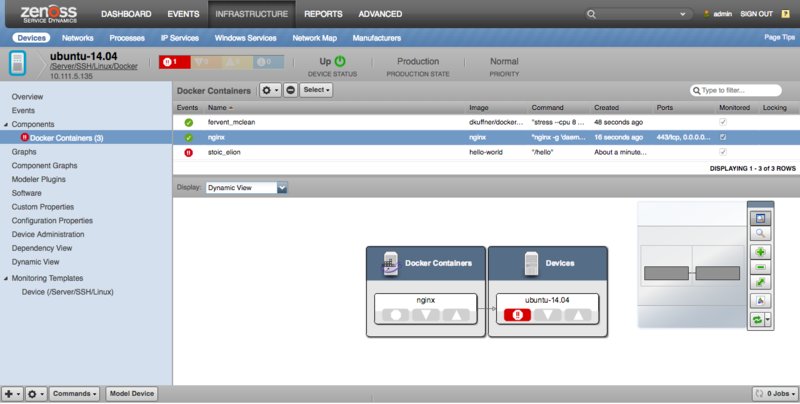
Task: Open Device (/Server/SSH/Linux) template
Action: [67, 292]
